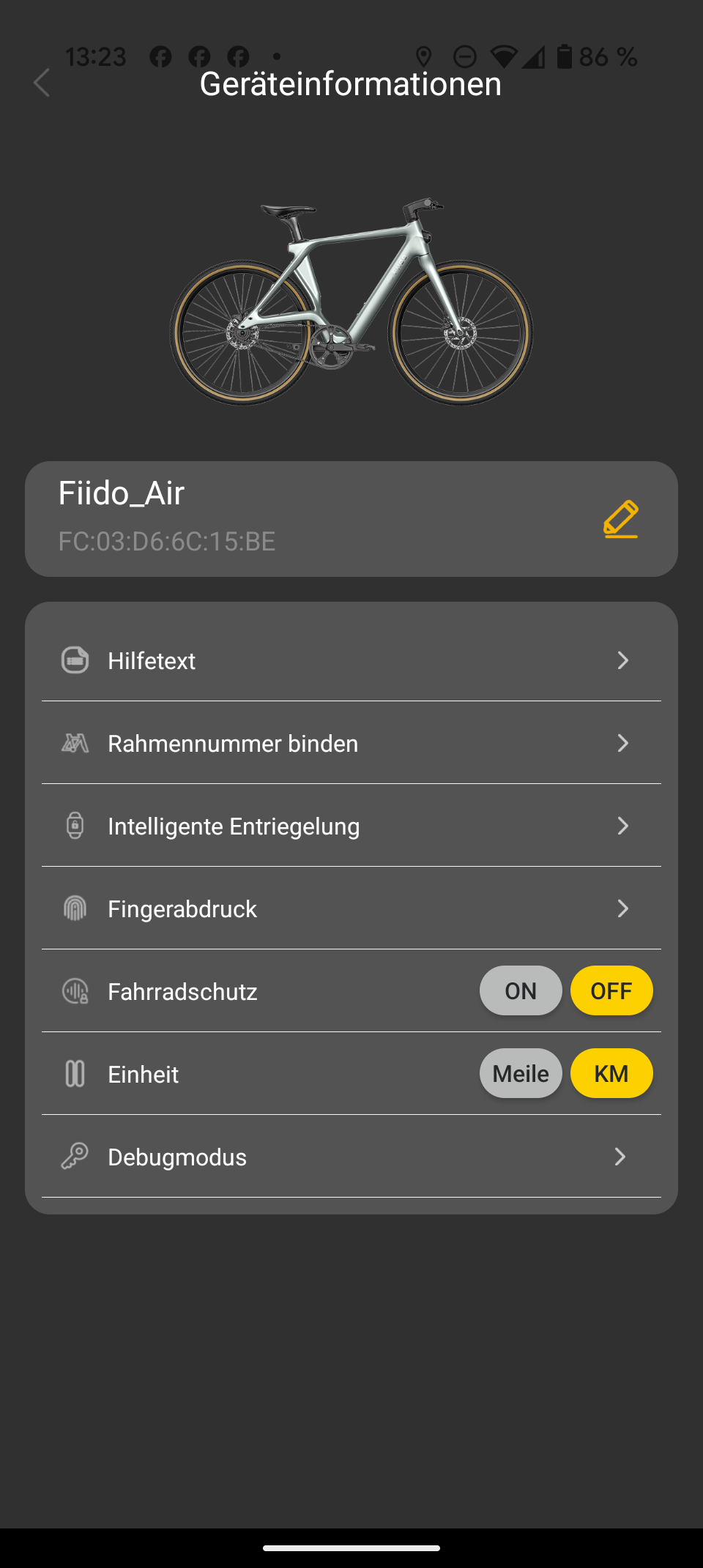
Task: Tap the Fahrradschutz alarm icon
Action: click(75, 991)
